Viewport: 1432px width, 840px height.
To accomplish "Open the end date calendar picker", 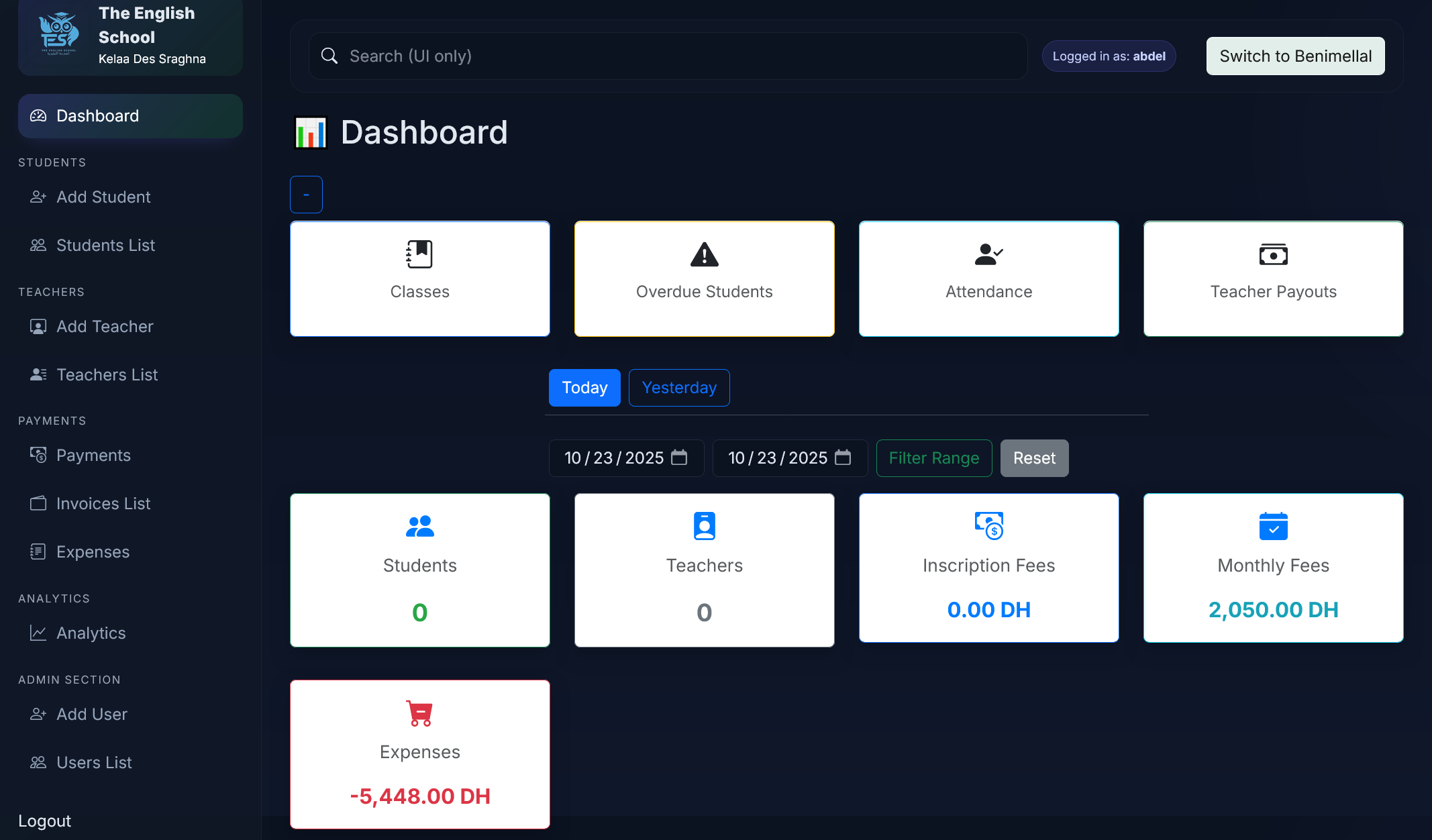I will coord(843,458).
